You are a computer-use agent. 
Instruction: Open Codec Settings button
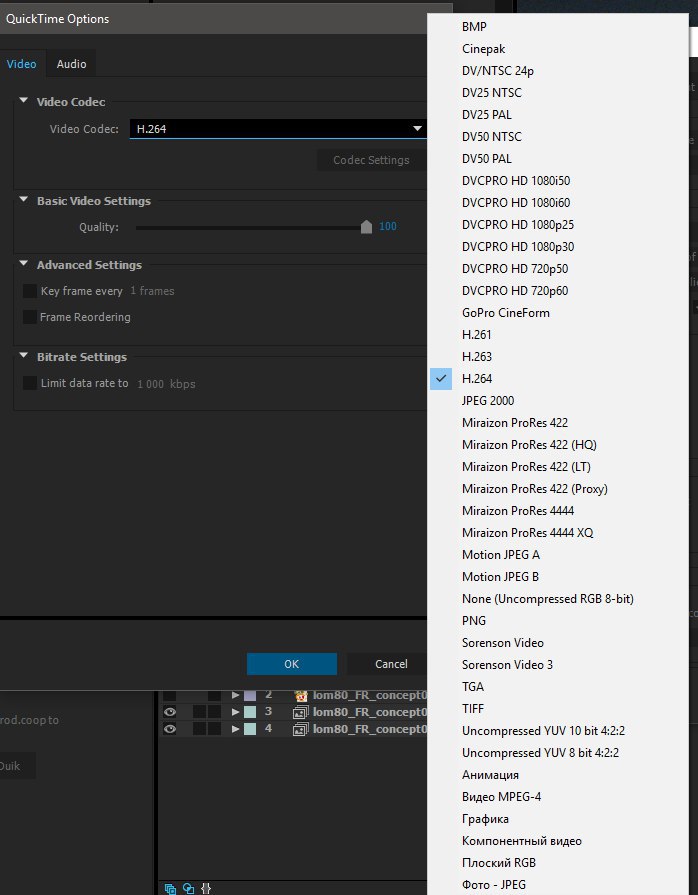[372, 160]
